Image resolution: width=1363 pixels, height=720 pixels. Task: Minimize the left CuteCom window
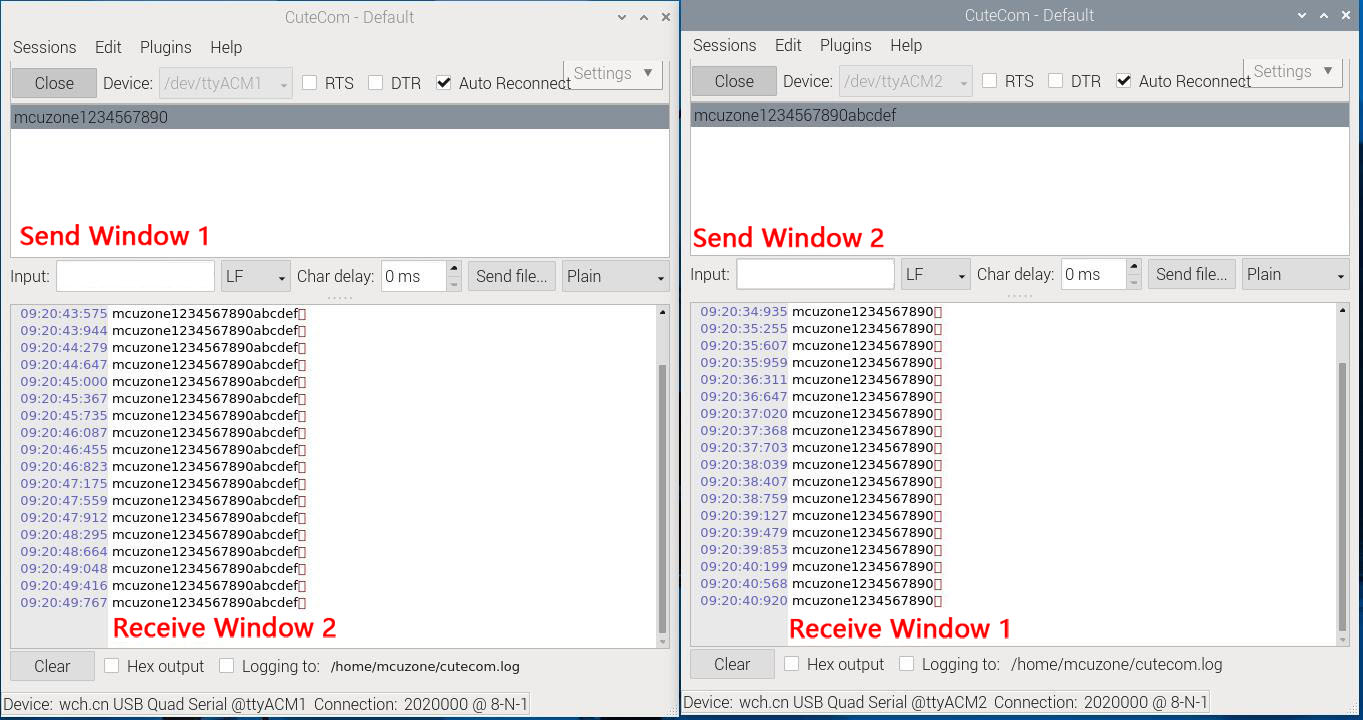(x=623, y=17)
